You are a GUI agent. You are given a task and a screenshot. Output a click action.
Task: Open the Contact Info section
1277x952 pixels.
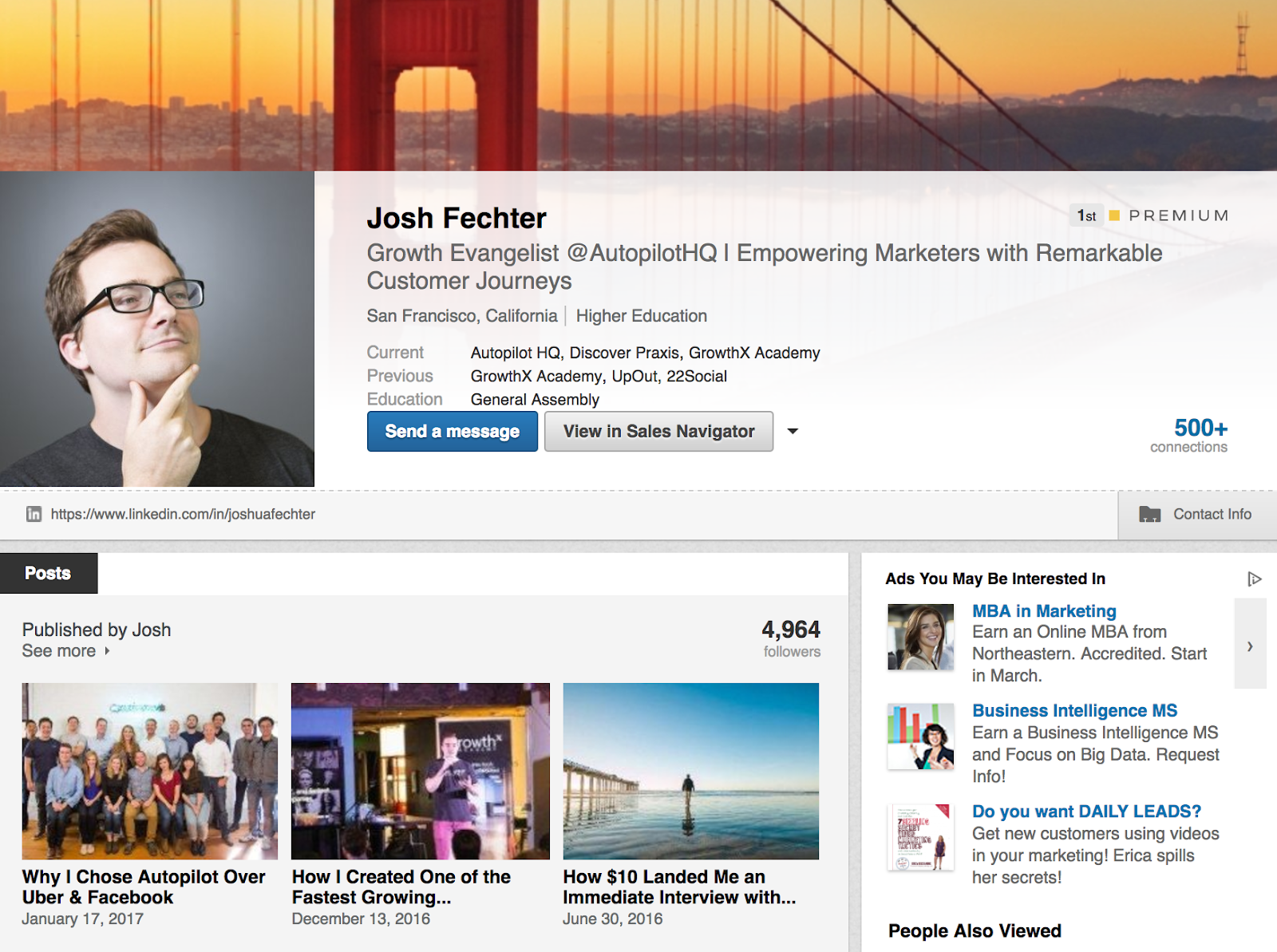1197,515
